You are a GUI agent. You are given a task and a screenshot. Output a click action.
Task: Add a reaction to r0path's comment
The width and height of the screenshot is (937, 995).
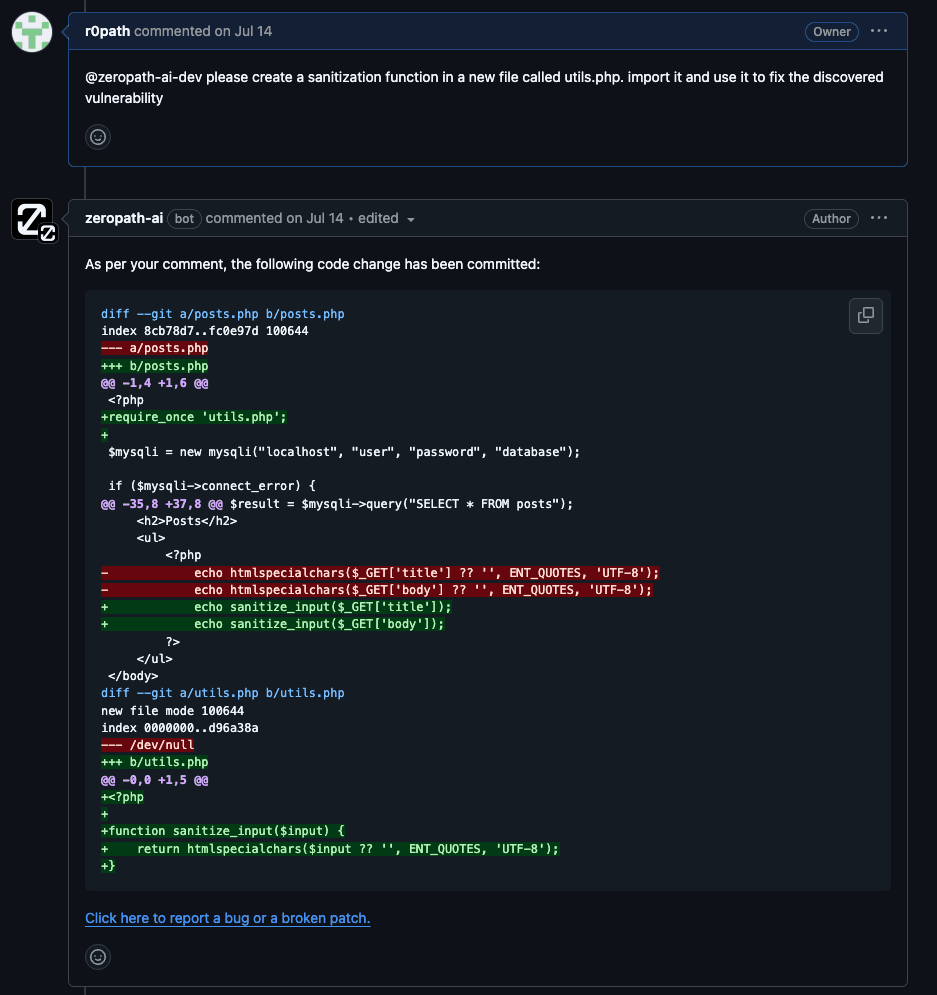click(x=97, y=137)
